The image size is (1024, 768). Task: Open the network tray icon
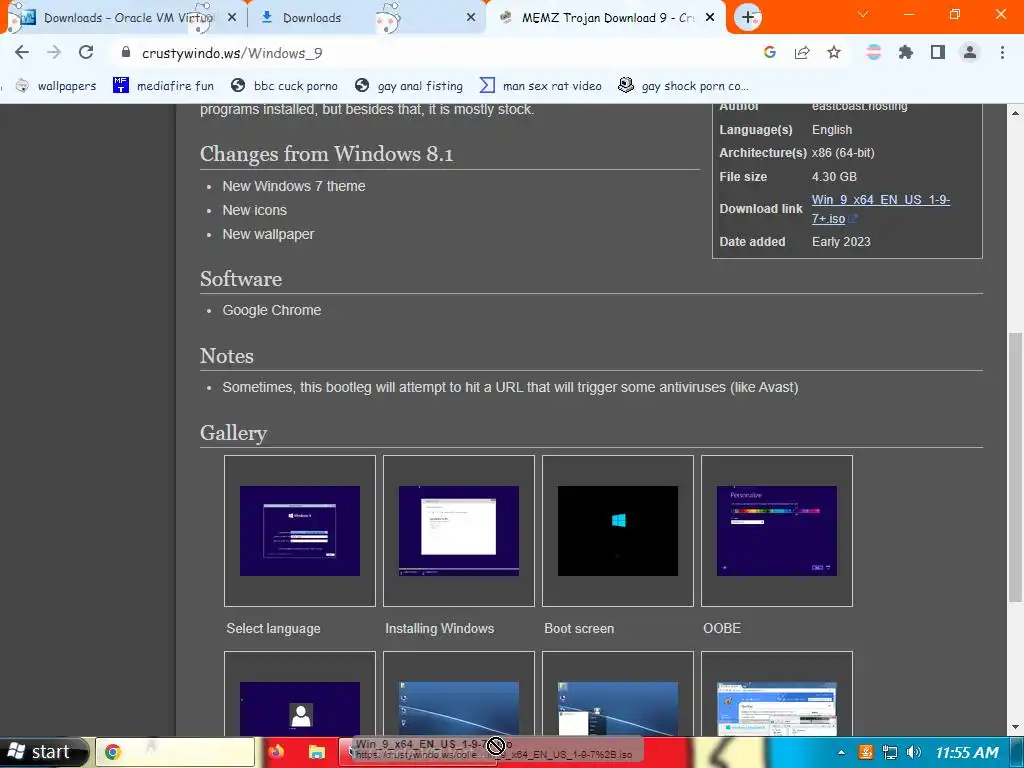889,752
